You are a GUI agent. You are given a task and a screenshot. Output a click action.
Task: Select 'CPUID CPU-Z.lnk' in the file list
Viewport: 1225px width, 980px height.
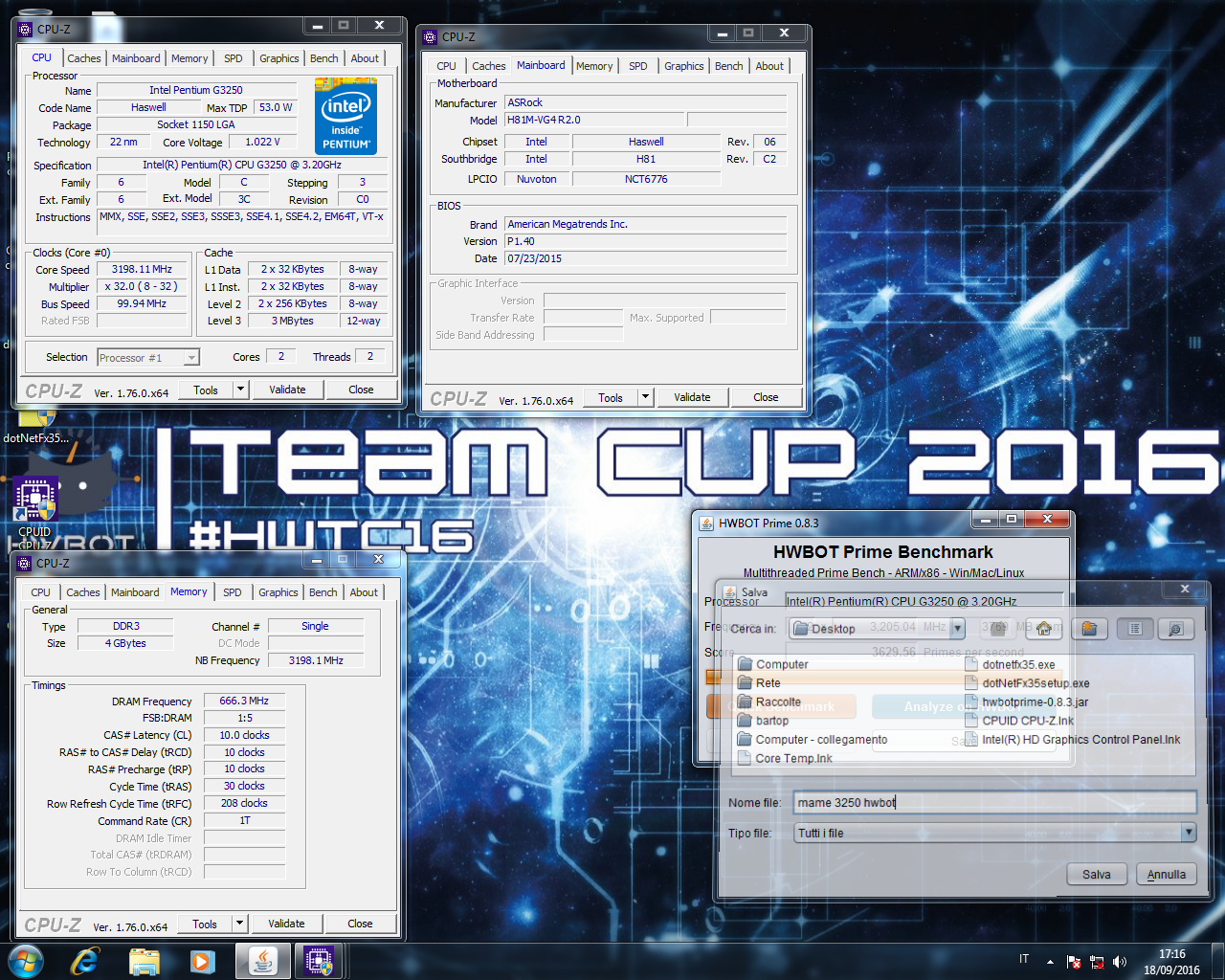point(1019,721)
